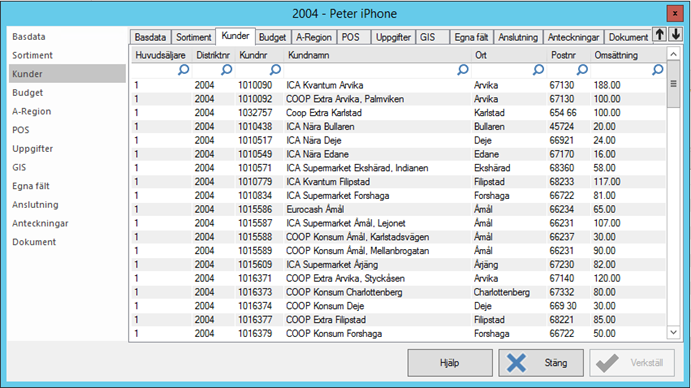This screenshot has height=388, width=691.
Task: Open Egna fält in the left sidebar
Action: pyautogui.click(x=67, y=186)
